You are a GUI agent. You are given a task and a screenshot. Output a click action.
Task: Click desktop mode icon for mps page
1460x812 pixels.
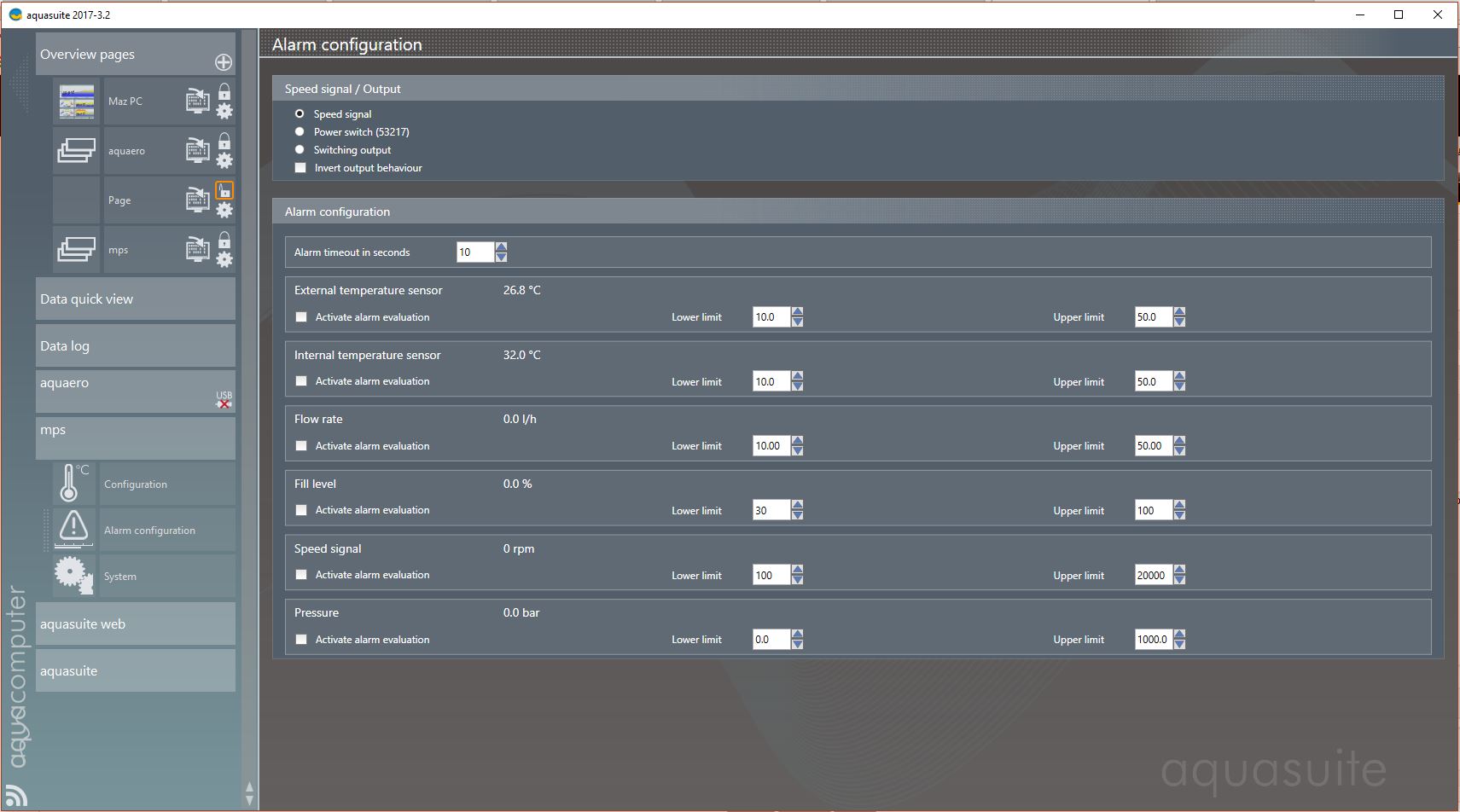click(197, 249)
